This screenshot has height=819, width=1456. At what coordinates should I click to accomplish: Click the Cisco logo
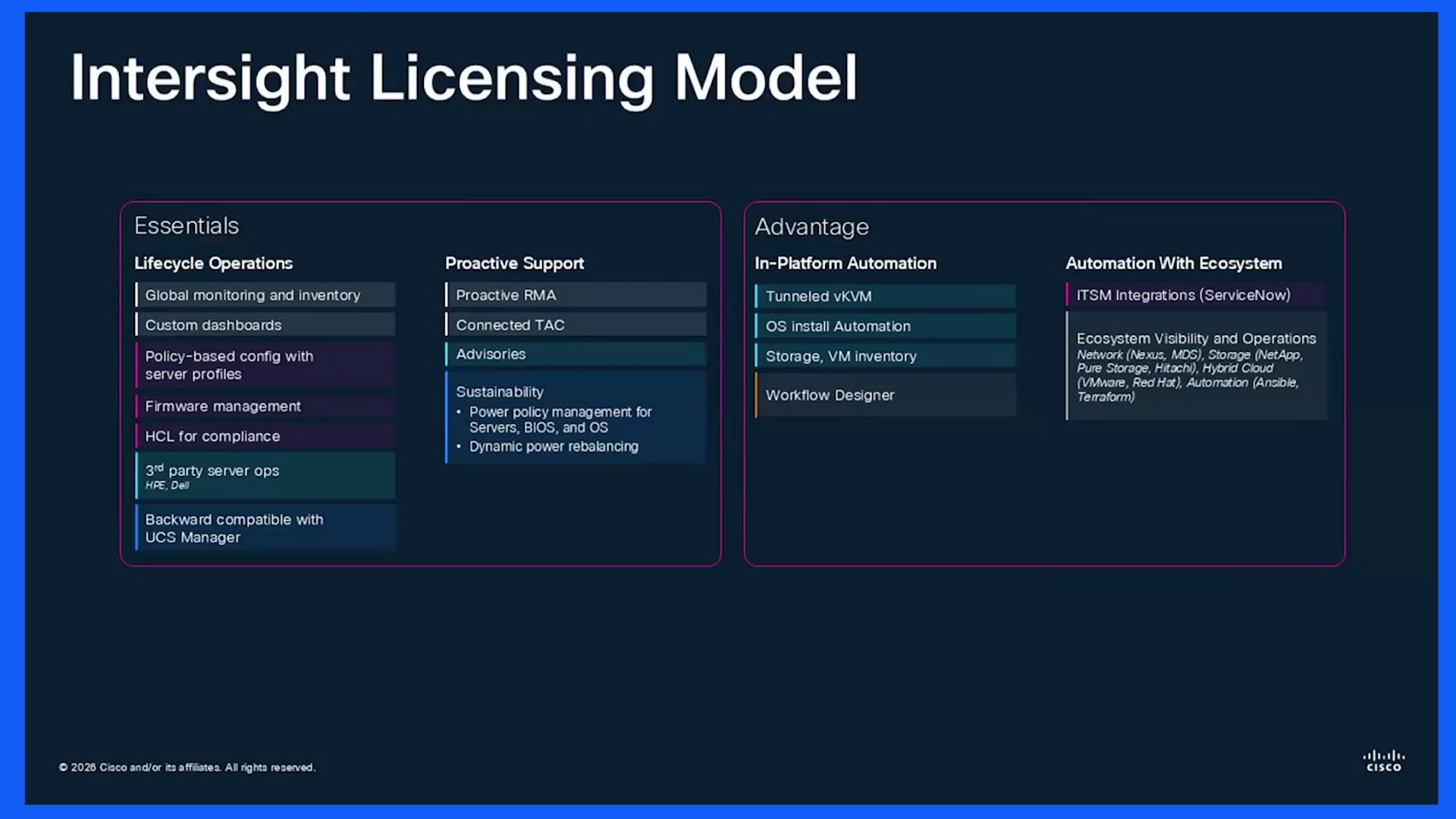pos(1384,761)
